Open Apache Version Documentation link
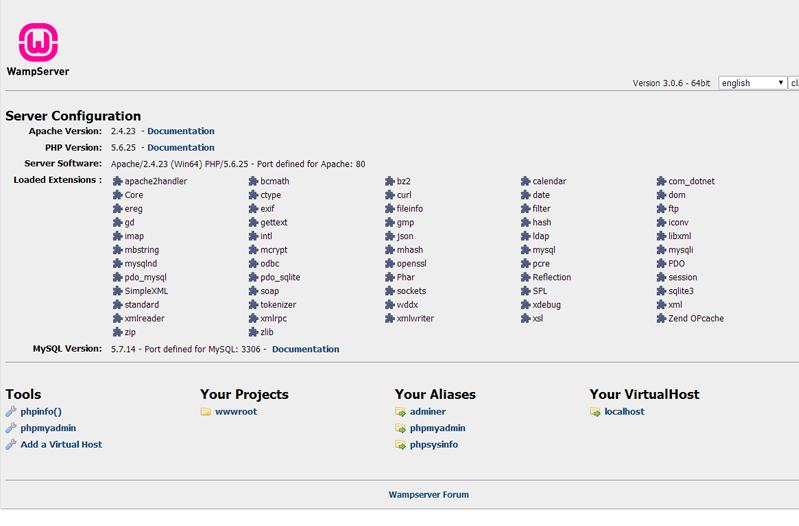 click(x=181, y=131)
